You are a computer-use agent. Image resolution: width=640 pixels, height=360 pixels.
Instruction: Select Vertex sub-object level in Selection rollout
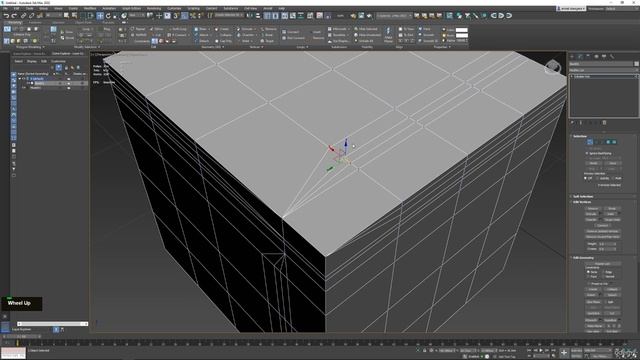tap(590, 142)
